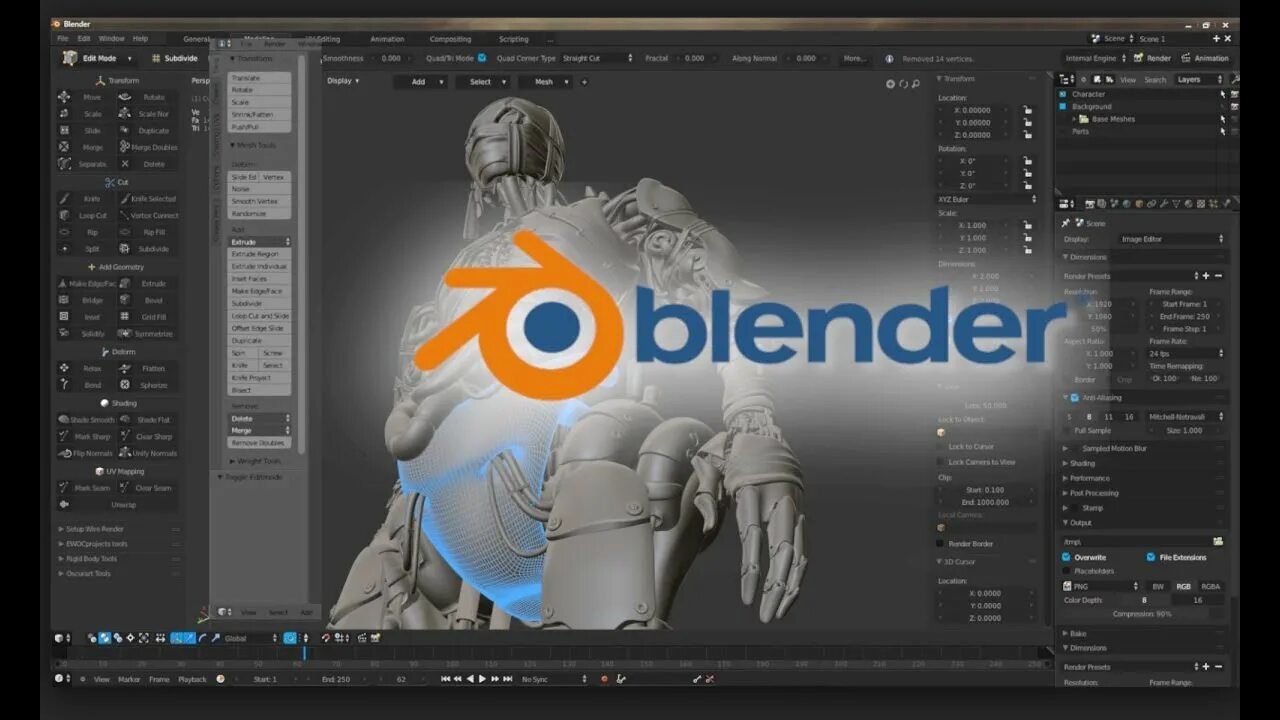Screen dimensions: 1280x720
Task: Click the Animation render button
Action: coord(1205,58)
